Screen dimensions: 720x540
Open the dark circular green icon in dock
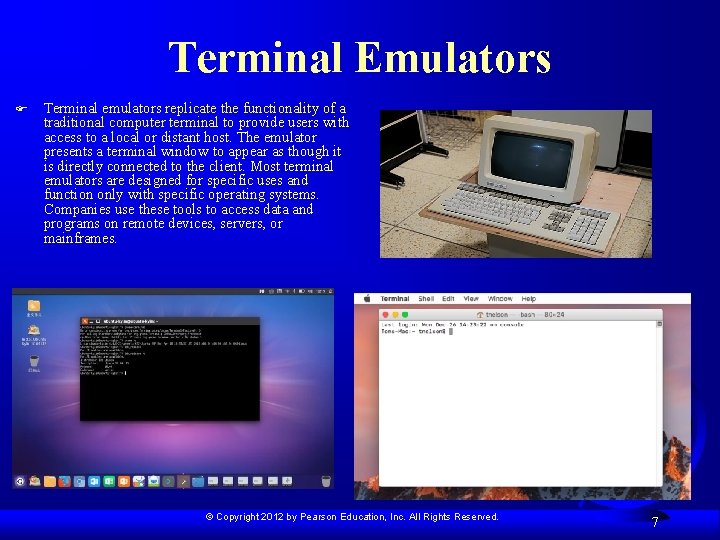tap(169, 481)
